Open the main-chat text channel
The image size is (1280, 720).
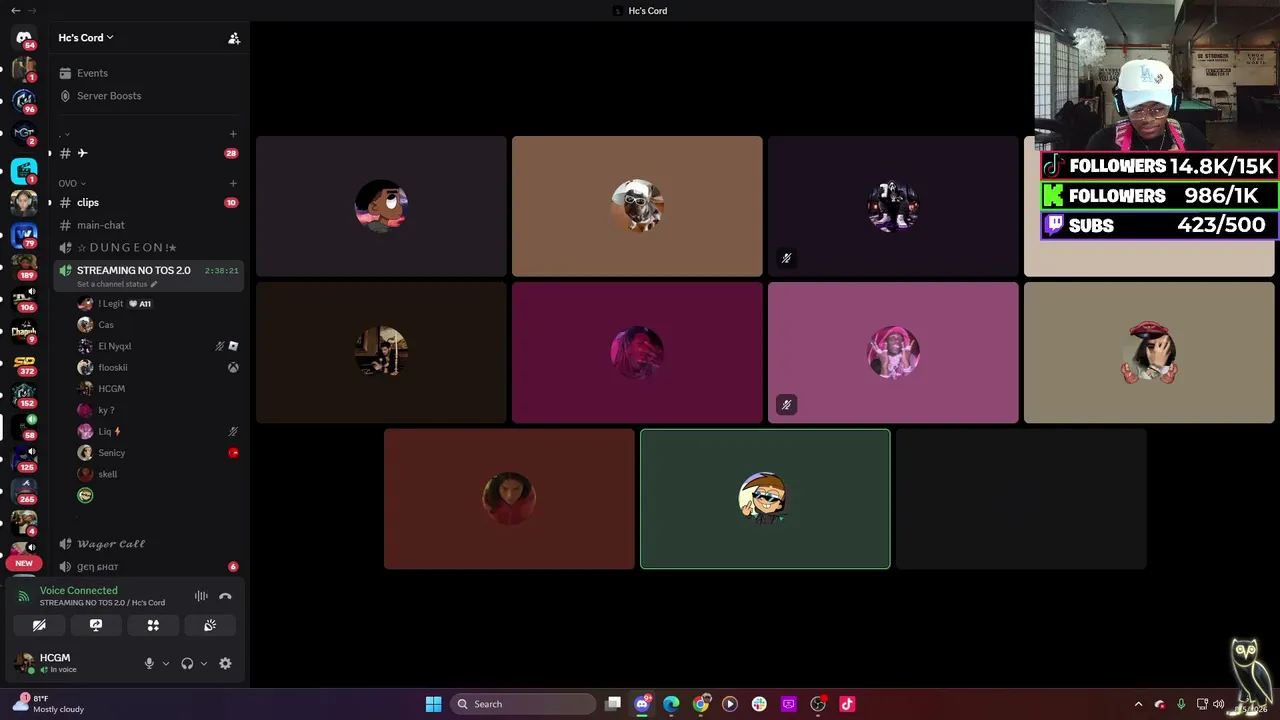pos(148,225)
